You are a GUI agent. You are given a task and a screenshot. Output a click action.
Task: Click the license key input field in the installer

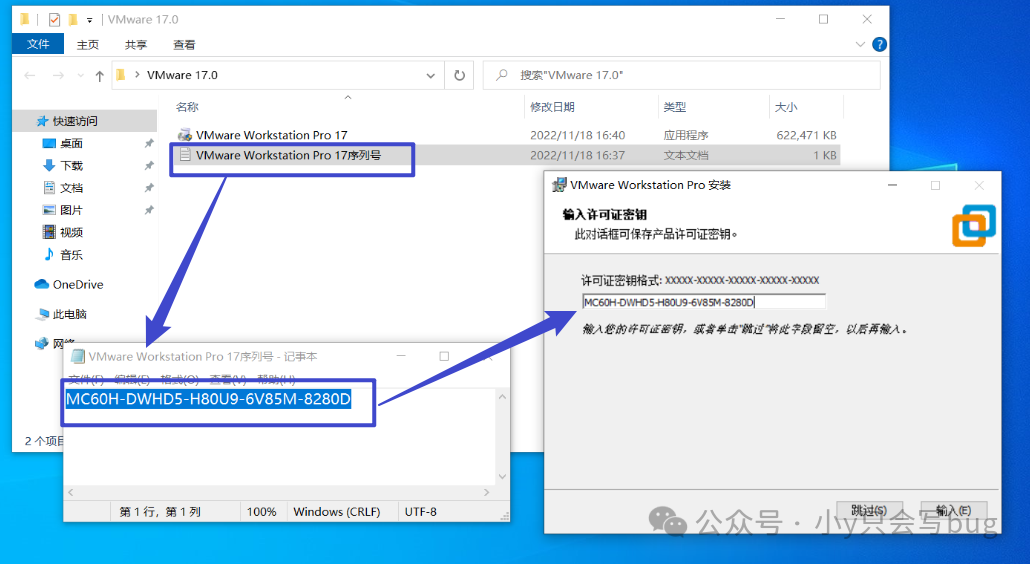pyautogui.click(x=704, y=302)
